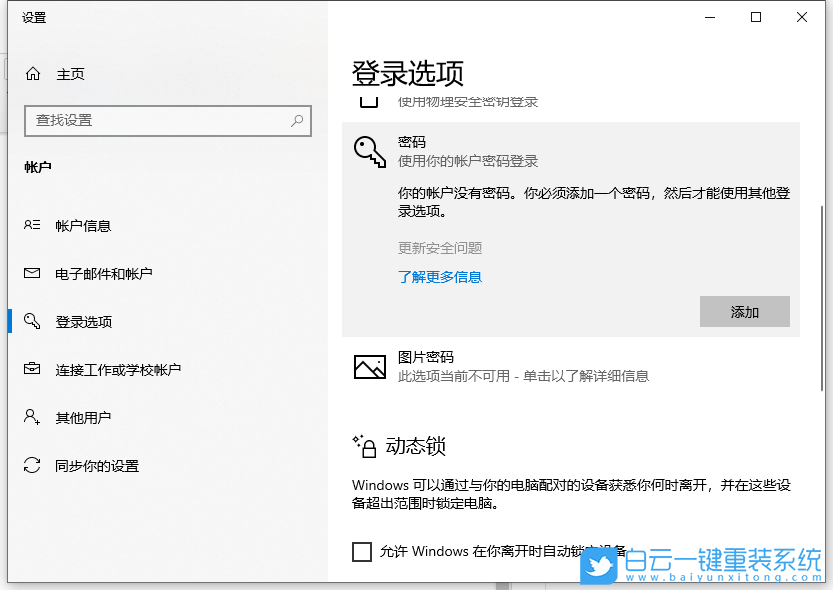Enable 允许 Windows 在你离开时自动锁定设备
The height and width of the screenshot is (590, 833).
coord(362,551)
